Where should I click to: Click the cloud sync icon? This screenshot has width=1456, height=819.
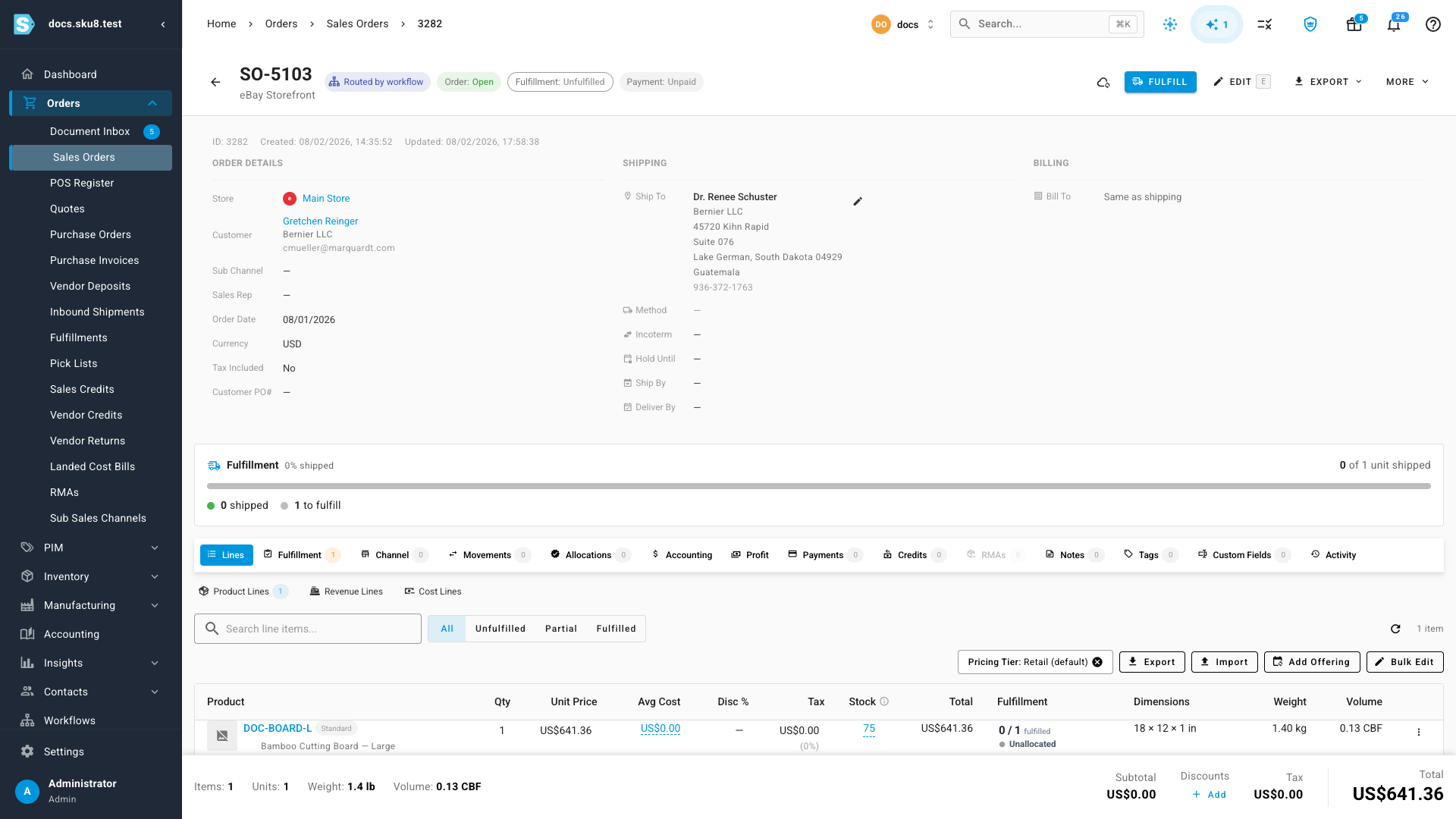pyautogui.click(x=1103, y=82)
